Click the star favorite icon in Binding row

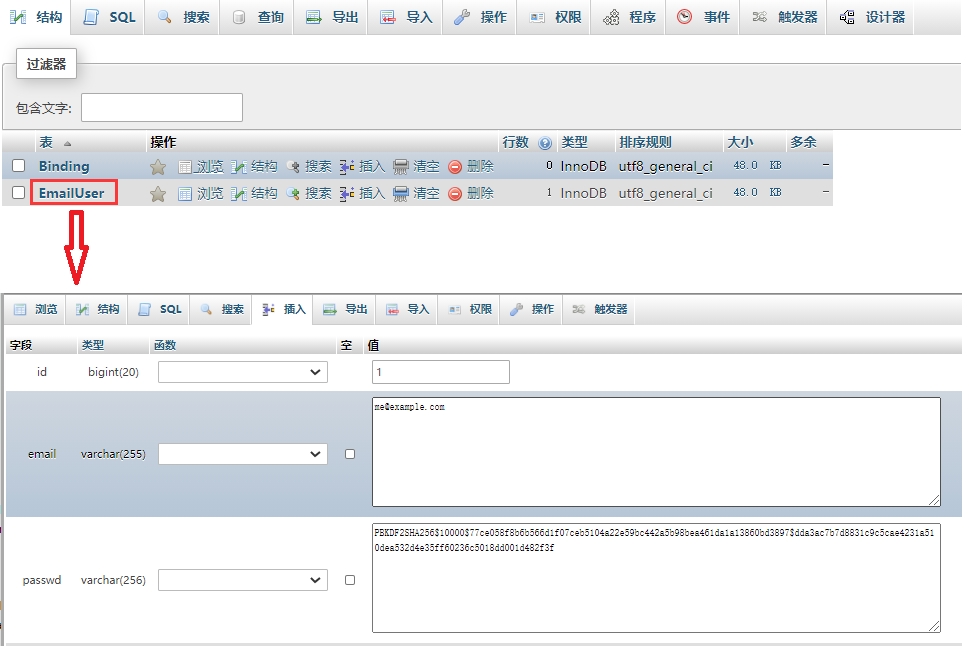tap(158, 166)
